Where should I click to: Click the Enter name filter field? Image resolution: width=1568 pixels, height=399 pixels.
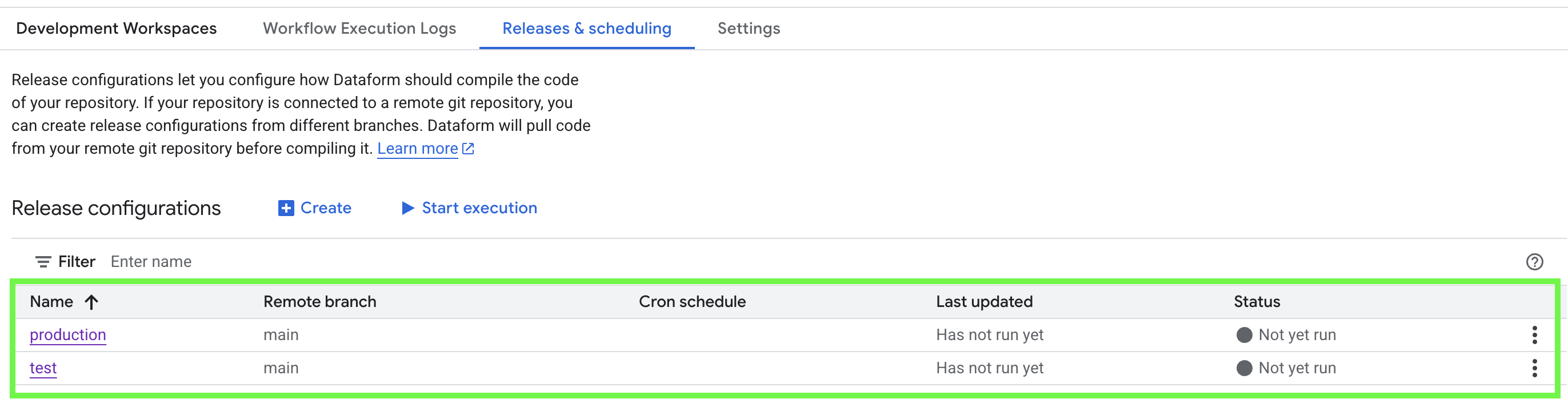[x=151, y=261]
